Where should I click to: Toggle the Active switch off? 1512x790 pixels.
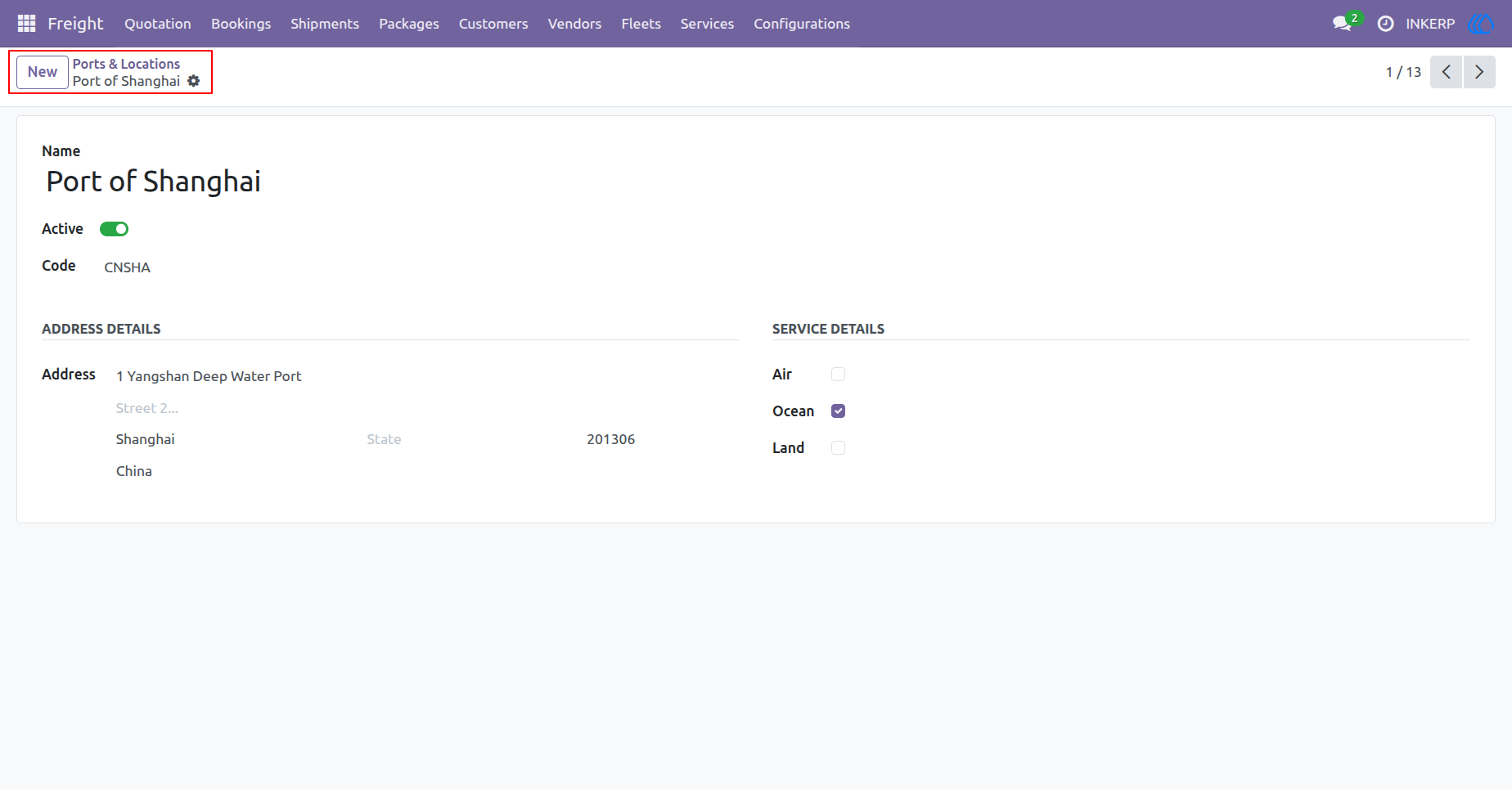point(114,229)
